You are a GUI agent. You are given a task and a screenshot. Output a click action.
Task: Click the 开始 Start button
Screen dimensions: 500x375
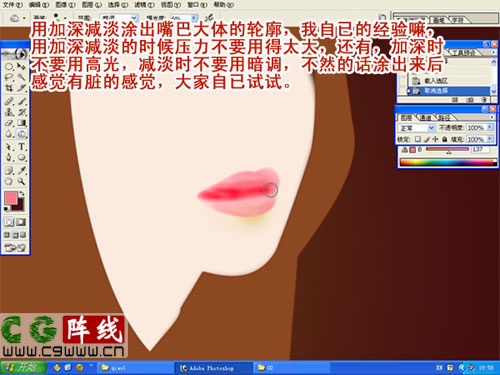[x=23, y=368]
